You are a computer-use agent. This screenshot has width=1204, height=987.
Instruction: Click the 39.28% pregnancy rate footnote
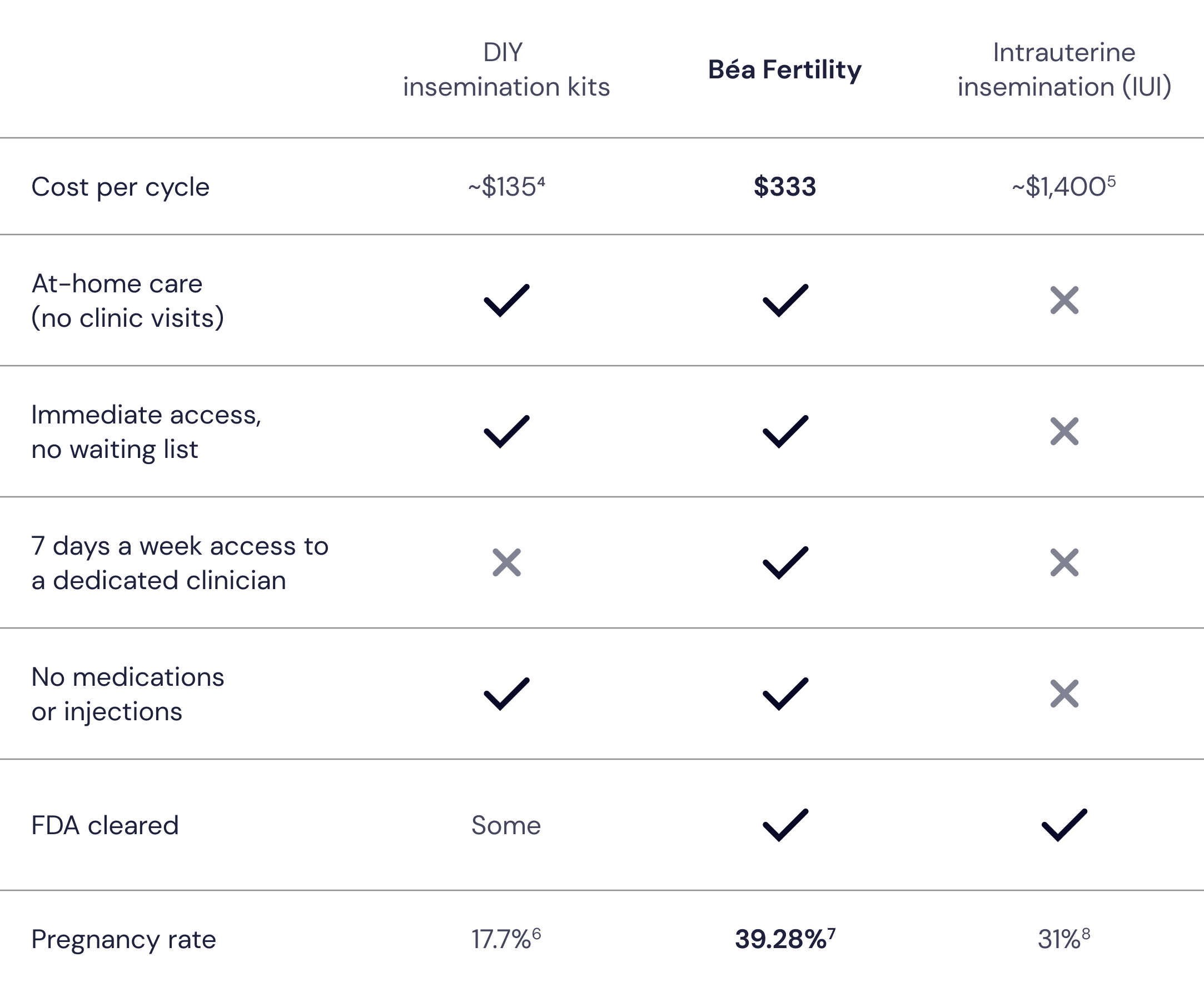coord(832,931)
